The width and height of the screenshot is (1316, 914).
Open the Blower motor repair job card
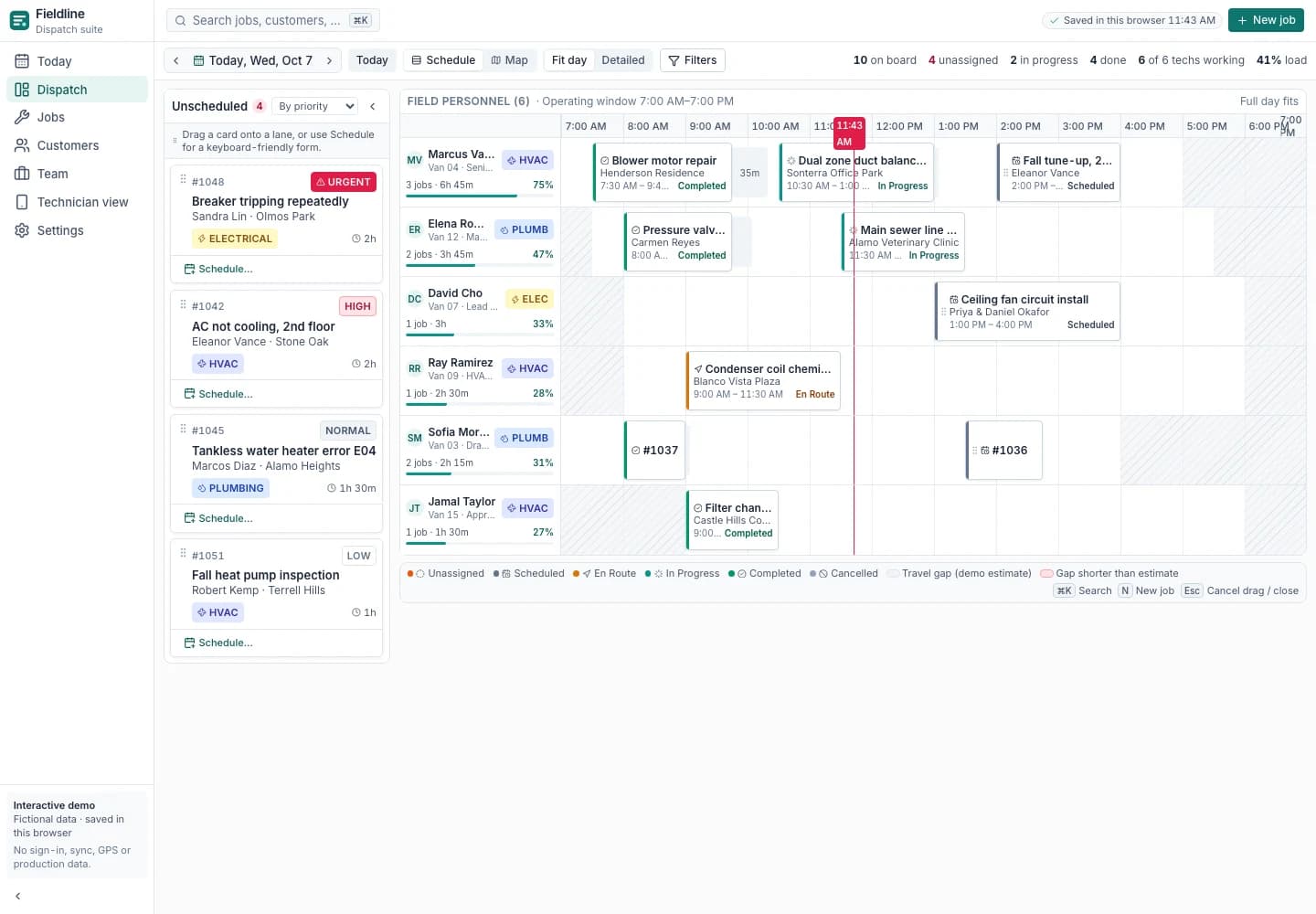click(663, 173)
